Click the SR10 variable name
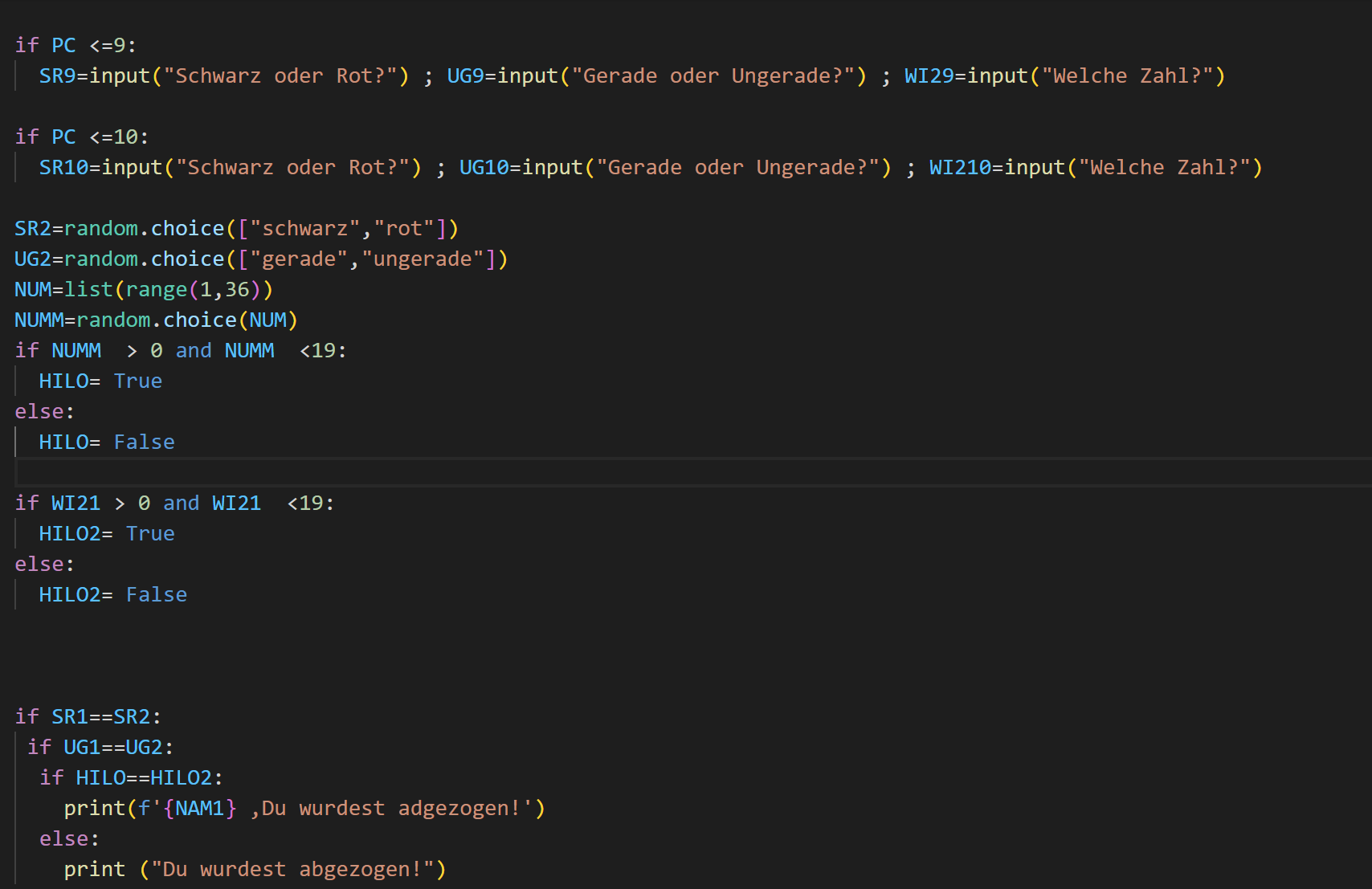 [63, 168]
